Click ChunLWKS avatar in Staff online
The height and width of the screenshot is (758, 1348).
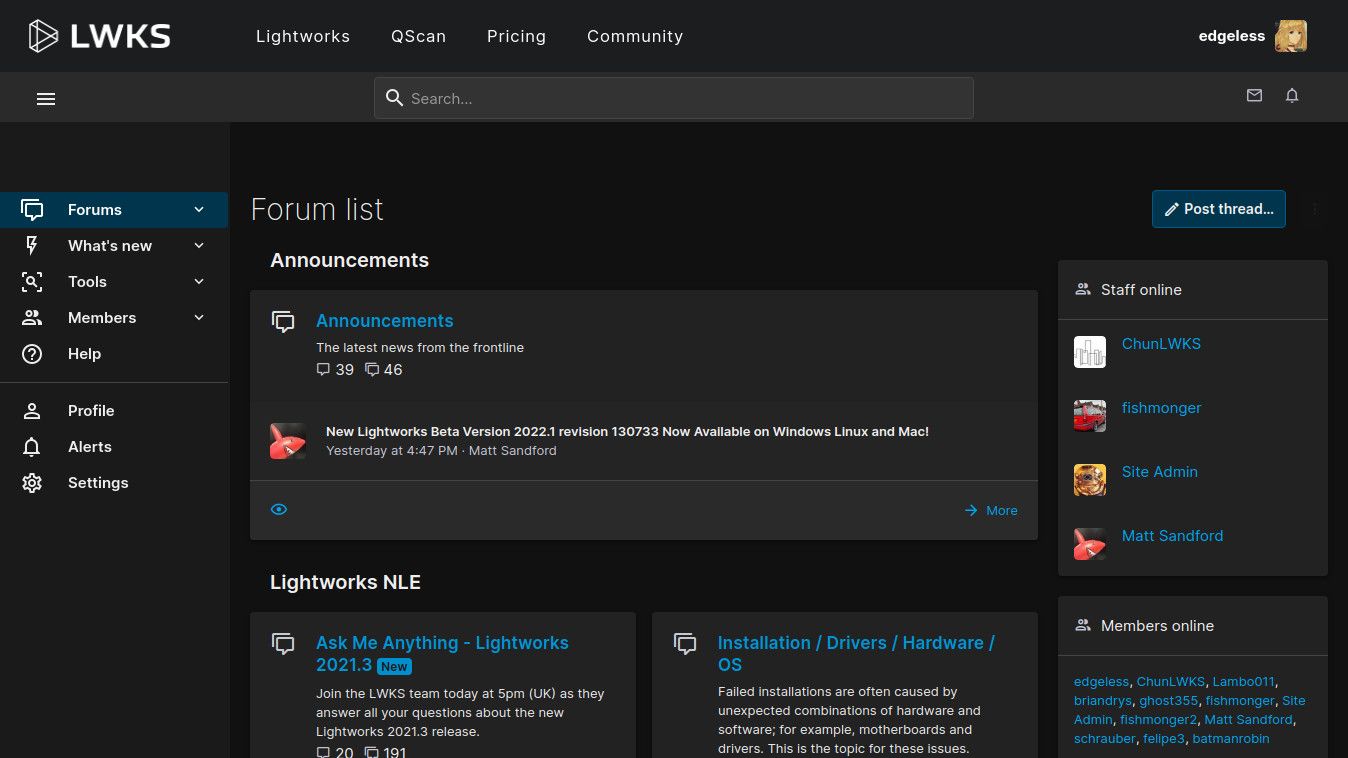point(1090,352)
